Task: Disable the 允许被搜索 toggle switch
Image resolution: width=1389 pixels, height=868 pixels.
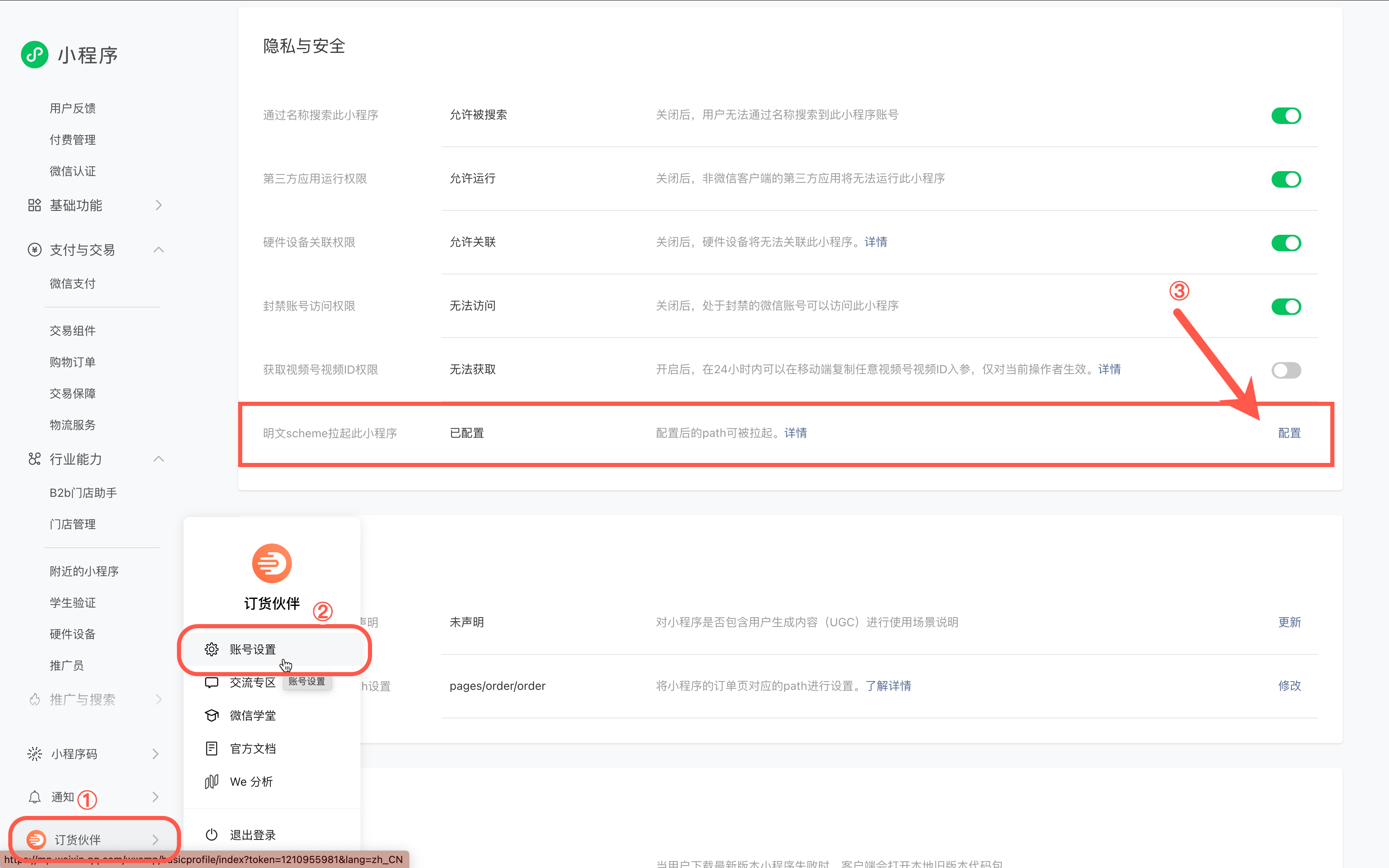Action: [1286, 115]
